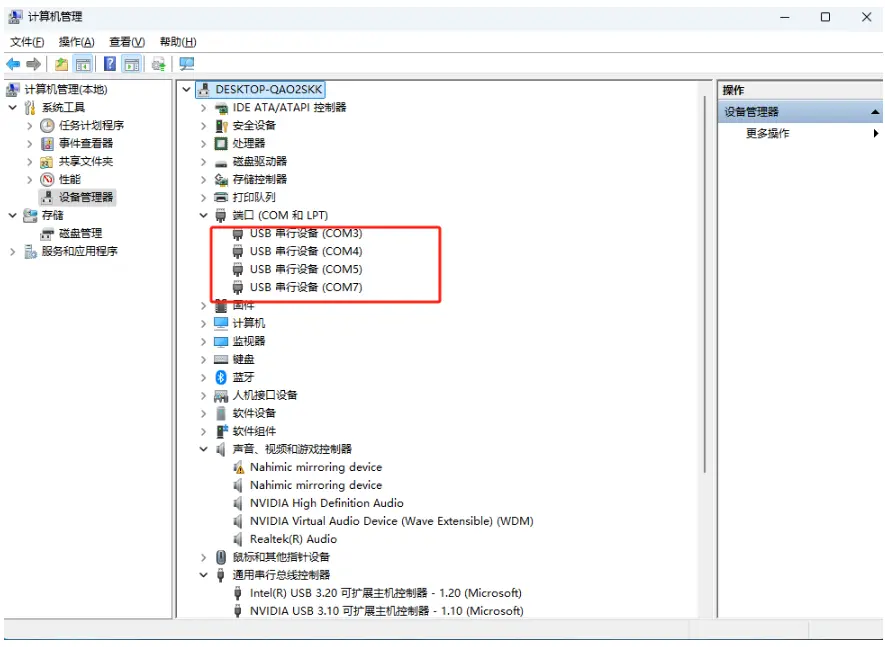Select USB 串行设备 (COM4)
Image resolution: width=885 pixels, height=647 pixels.
click(306, 251)
